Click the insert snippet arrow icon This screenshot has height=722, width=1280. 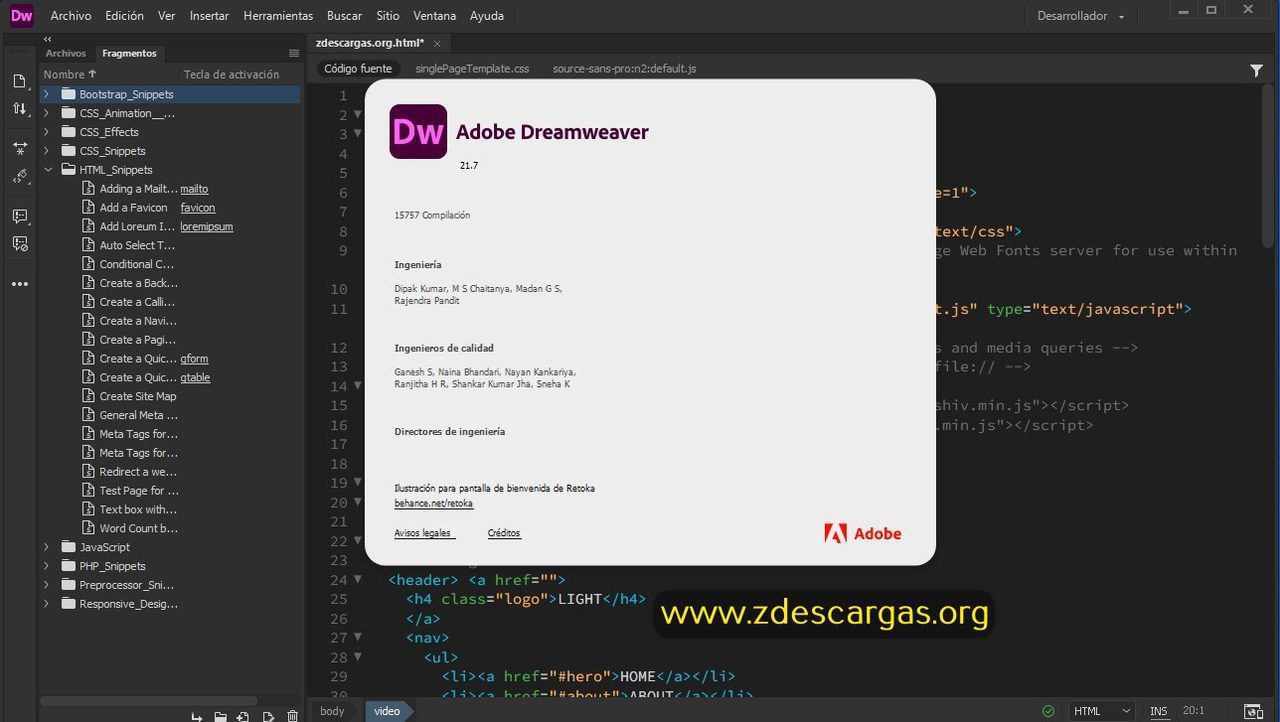(196, 716)
